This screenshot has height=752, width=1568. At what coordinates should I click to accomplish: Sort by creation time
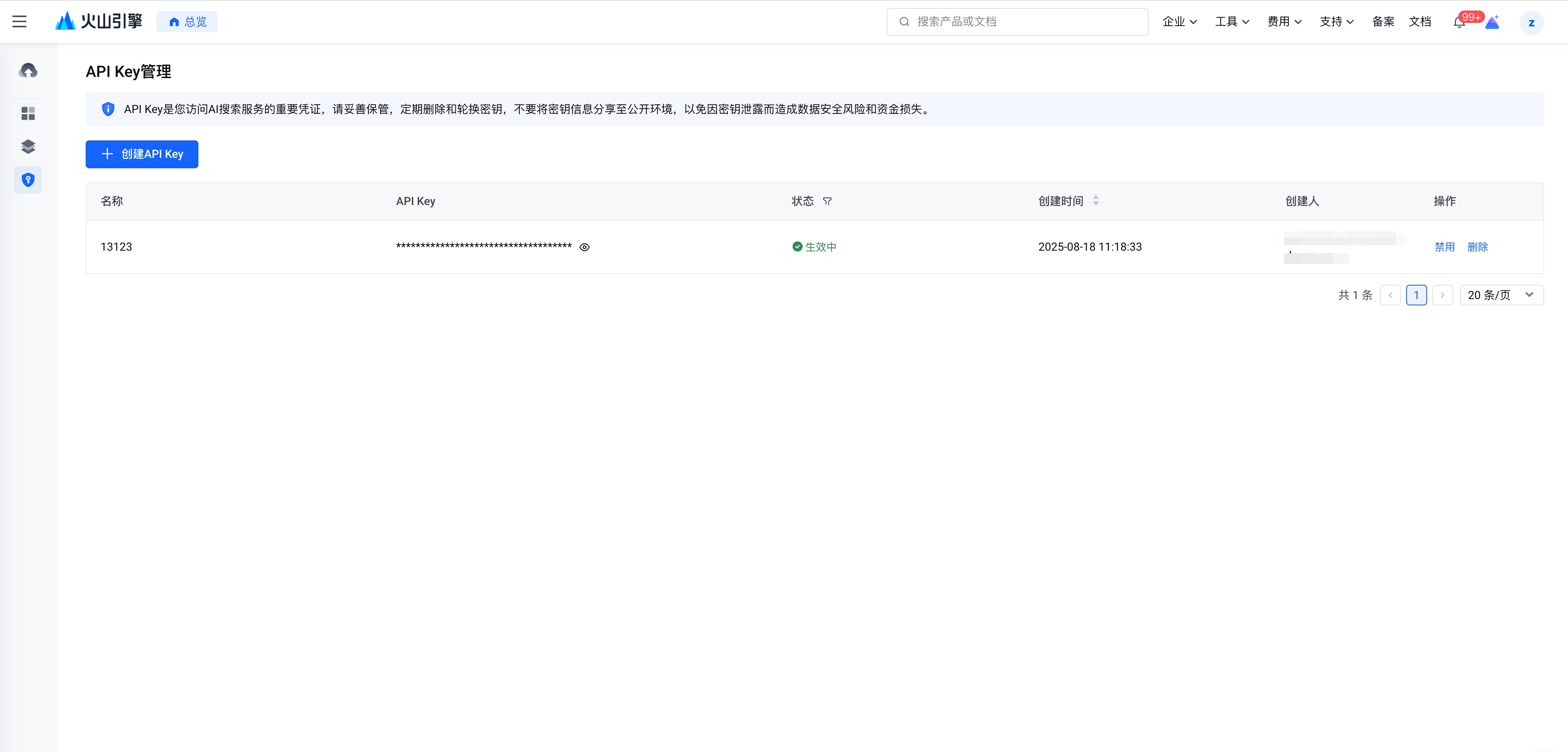(x=1095, y=200)
